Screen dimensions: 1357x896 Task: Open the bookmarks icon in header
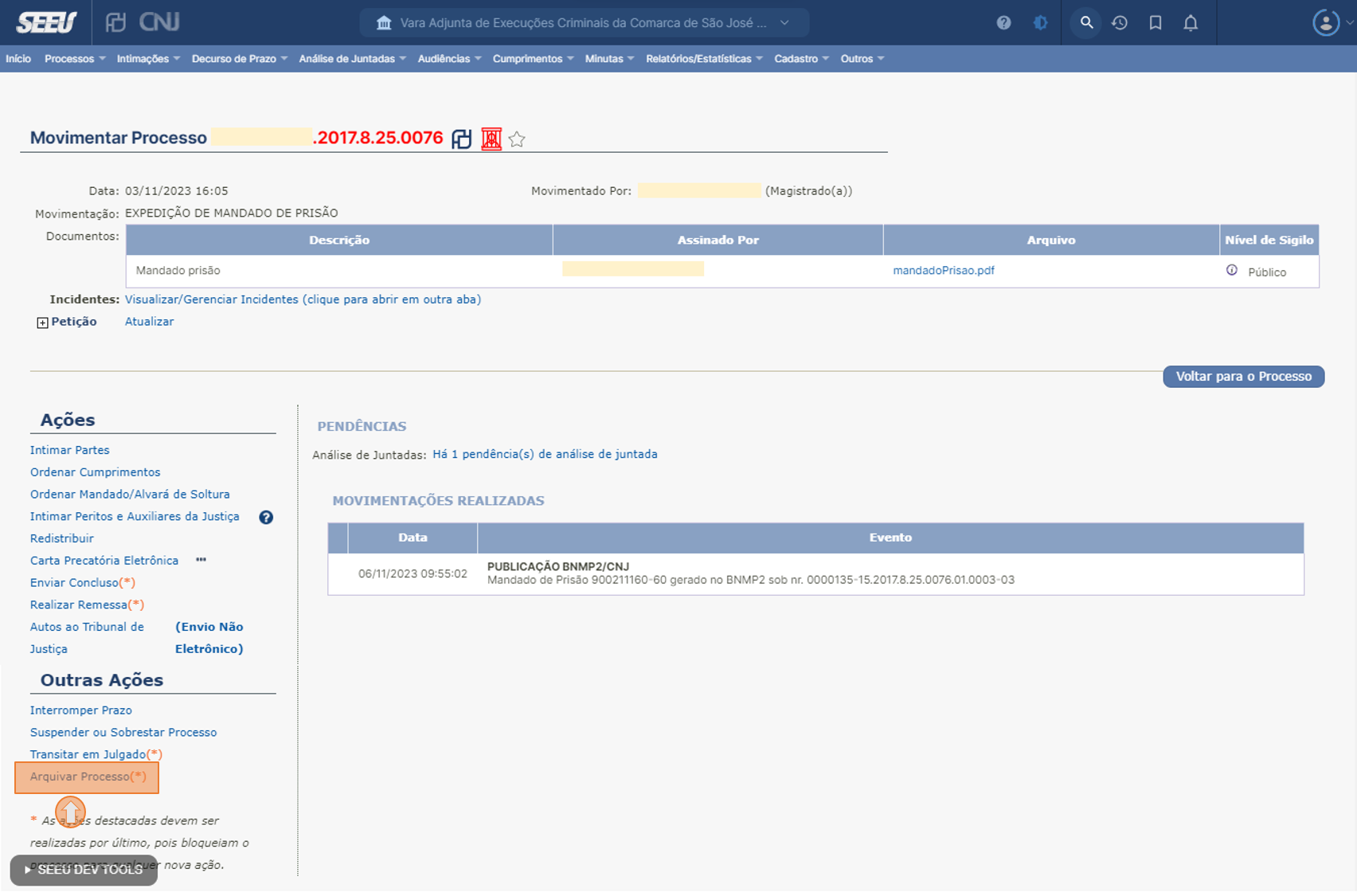tap(1156, 23)
